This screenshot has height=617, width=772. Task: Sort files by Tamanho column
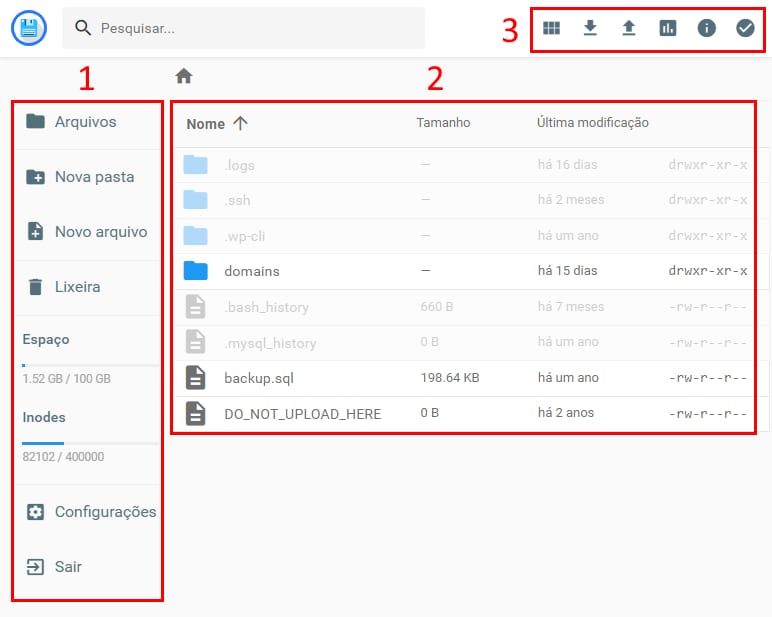pyautogui.click(x=443, y=123)
